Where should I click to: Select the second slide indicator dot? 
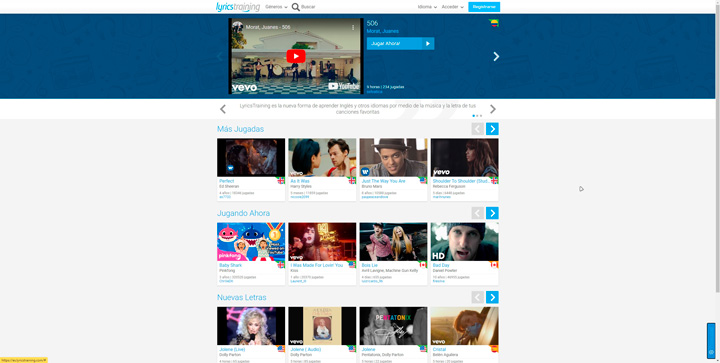[477, 116]
